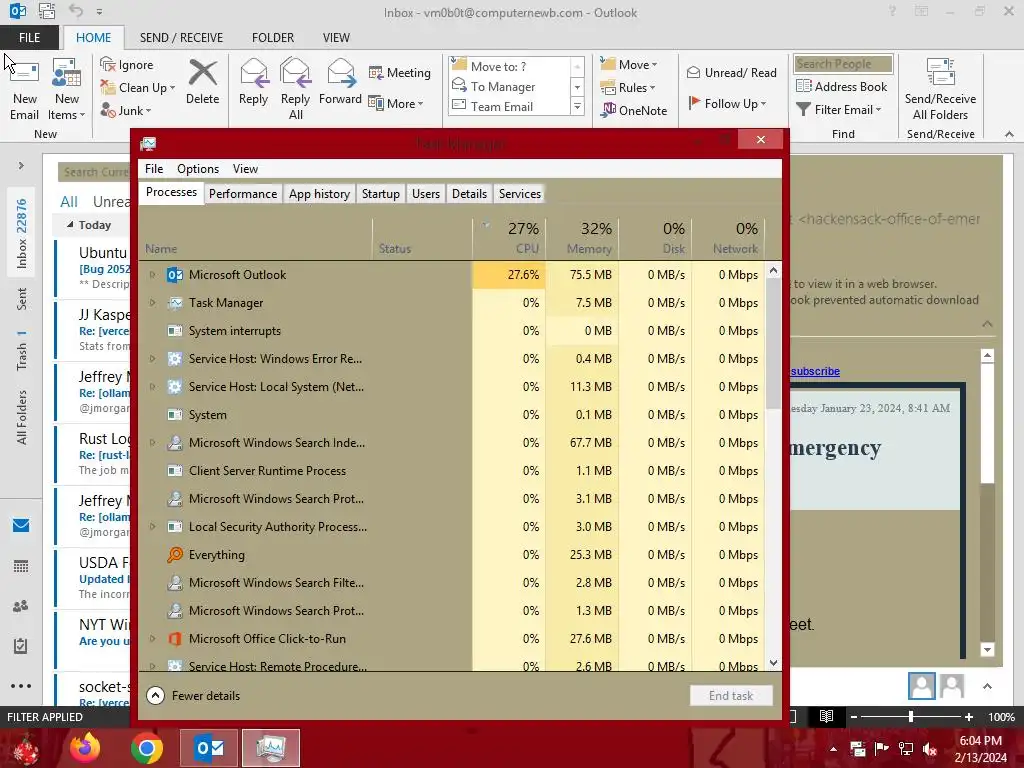This screenshot has width=1024, height=768.
Task: Expand Local Security Authority Process row
Action: click(x=153, y=527)
